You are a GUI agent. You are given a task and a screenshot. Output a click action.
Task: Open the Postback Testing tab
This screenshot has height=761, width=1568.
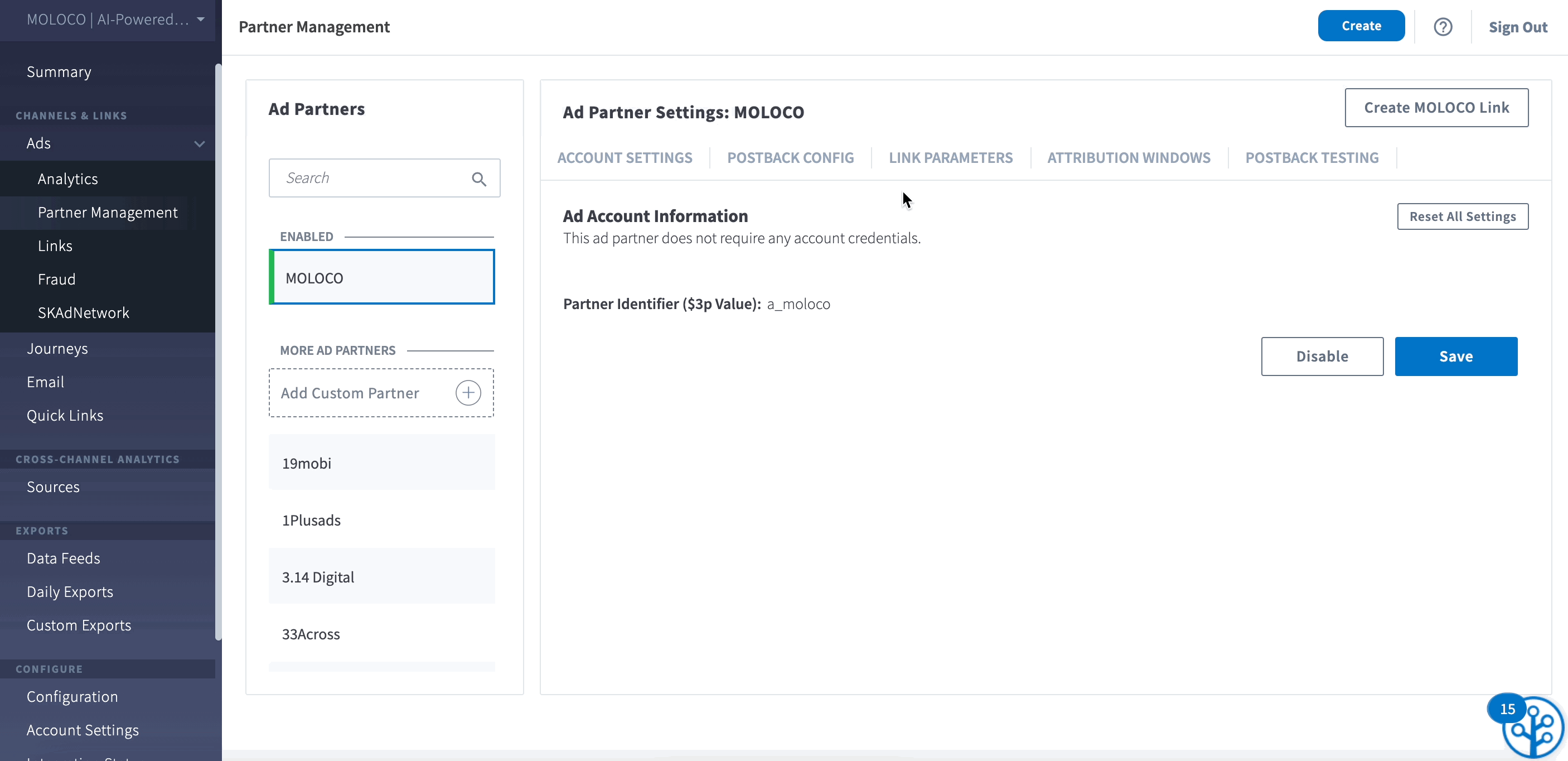(1311, 158)
